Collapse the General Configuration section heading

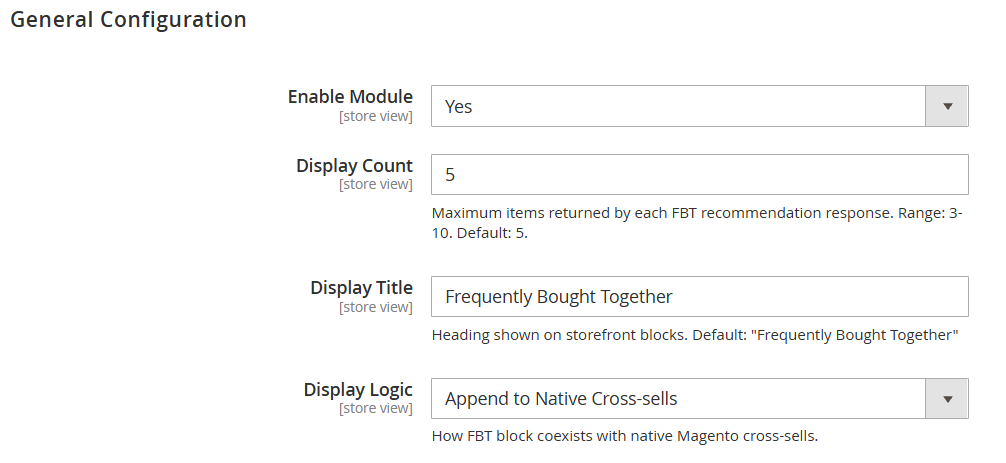click(x=128, y=19)
